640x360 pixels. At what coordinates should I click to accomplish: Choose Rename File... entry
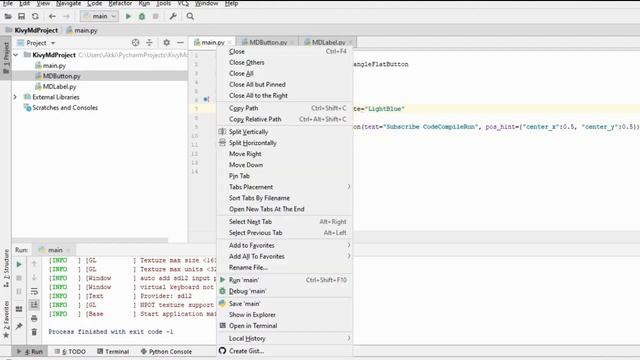tap(285, 267)
